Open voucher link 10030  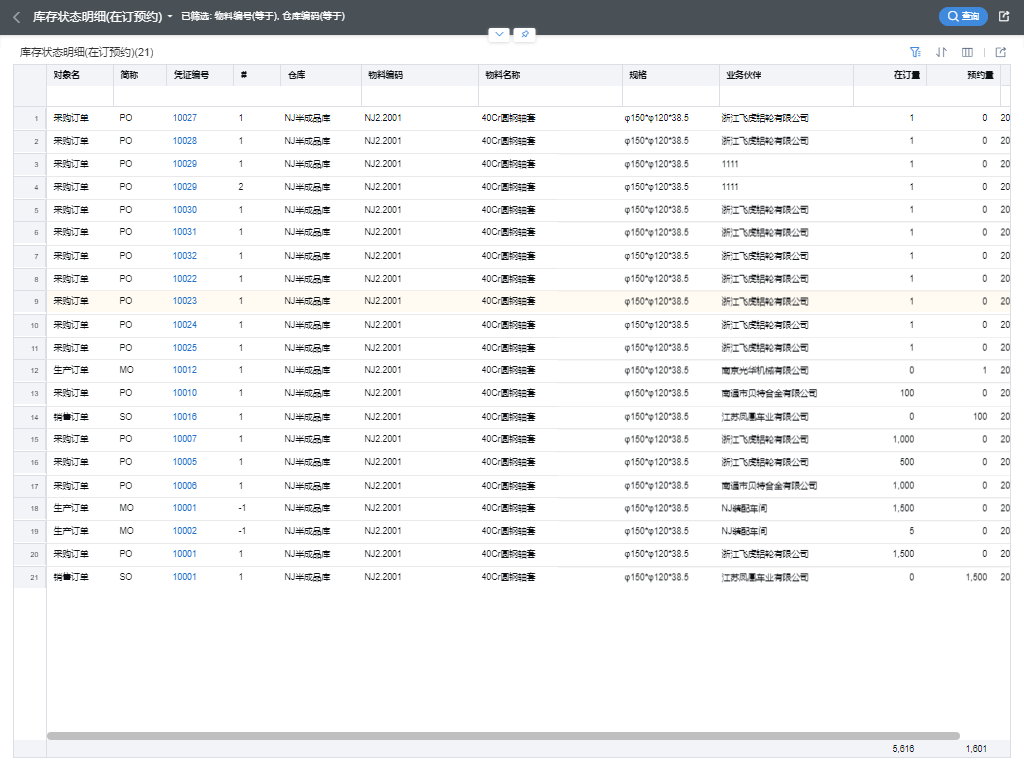point(185,210)
